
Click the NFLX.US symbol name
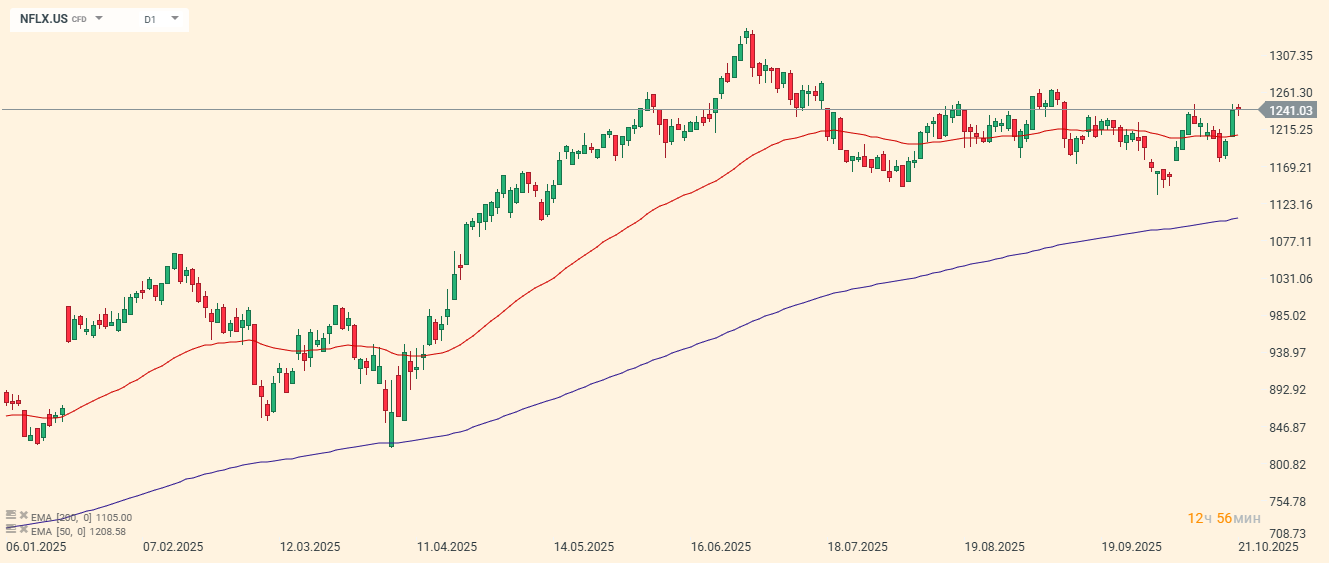click(x=44, y=19)
